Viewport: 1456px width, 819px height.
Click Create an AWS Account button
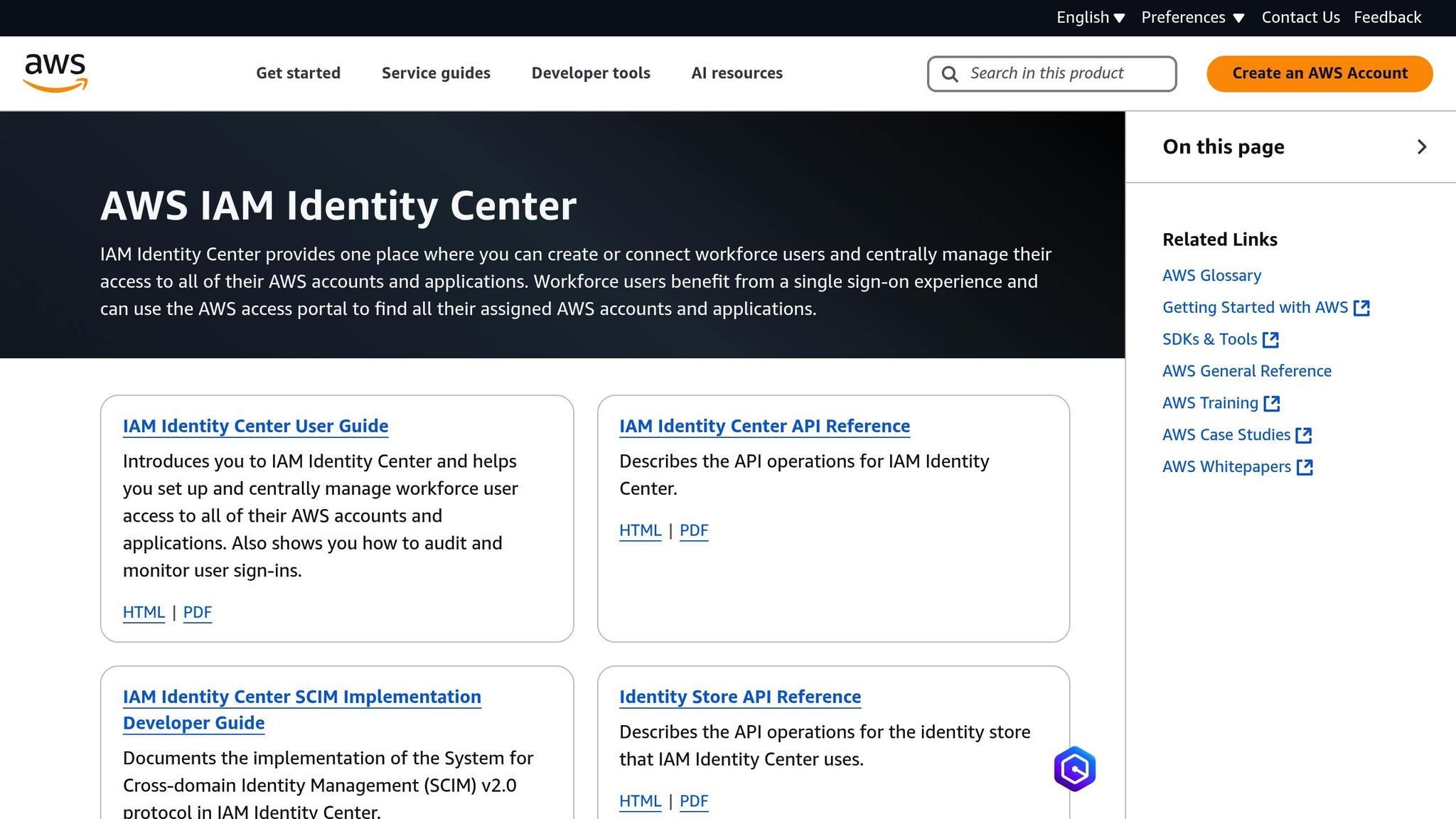(1319, 74)
